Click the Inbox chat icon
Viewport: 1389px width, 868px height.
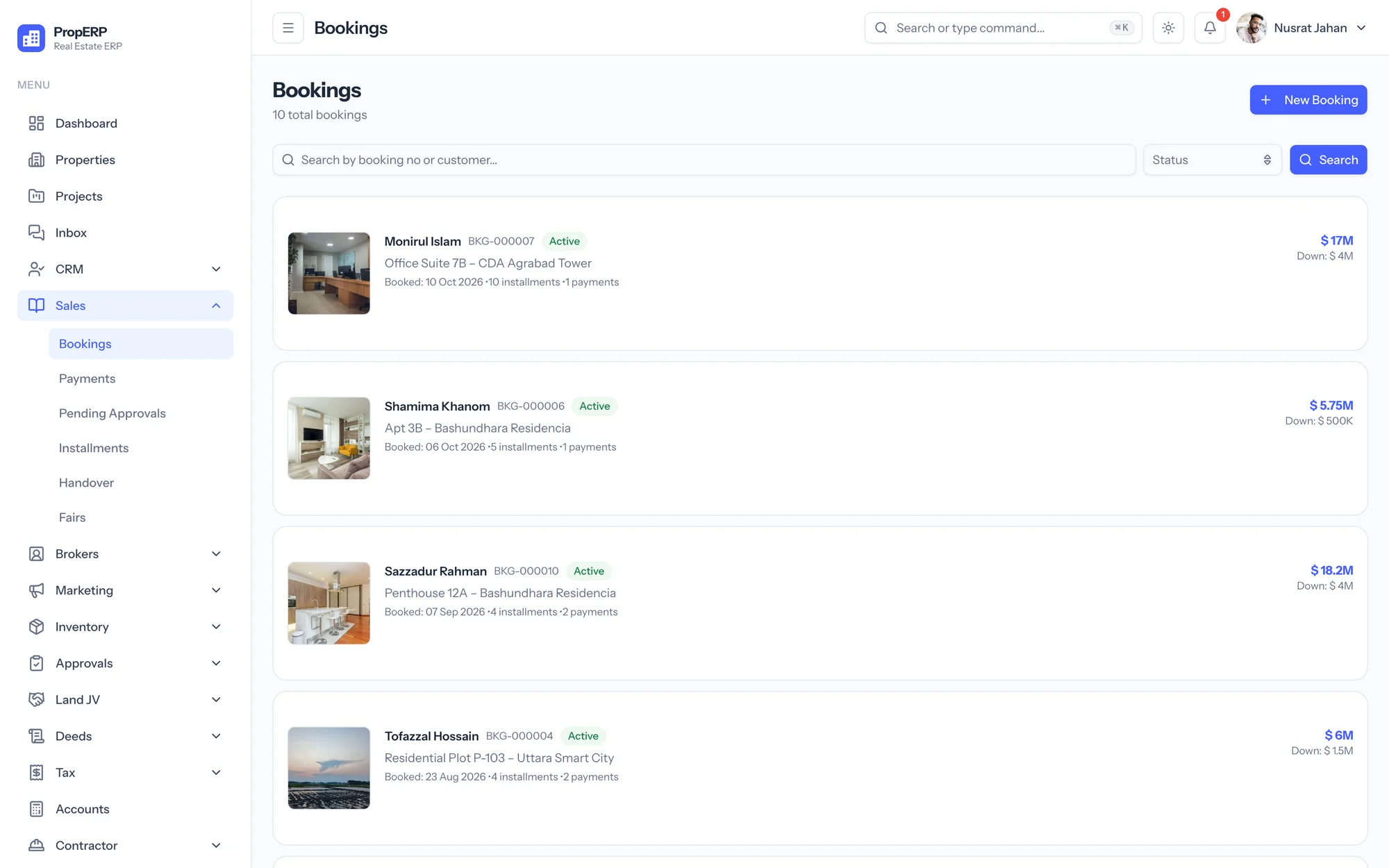pos(36,233)
